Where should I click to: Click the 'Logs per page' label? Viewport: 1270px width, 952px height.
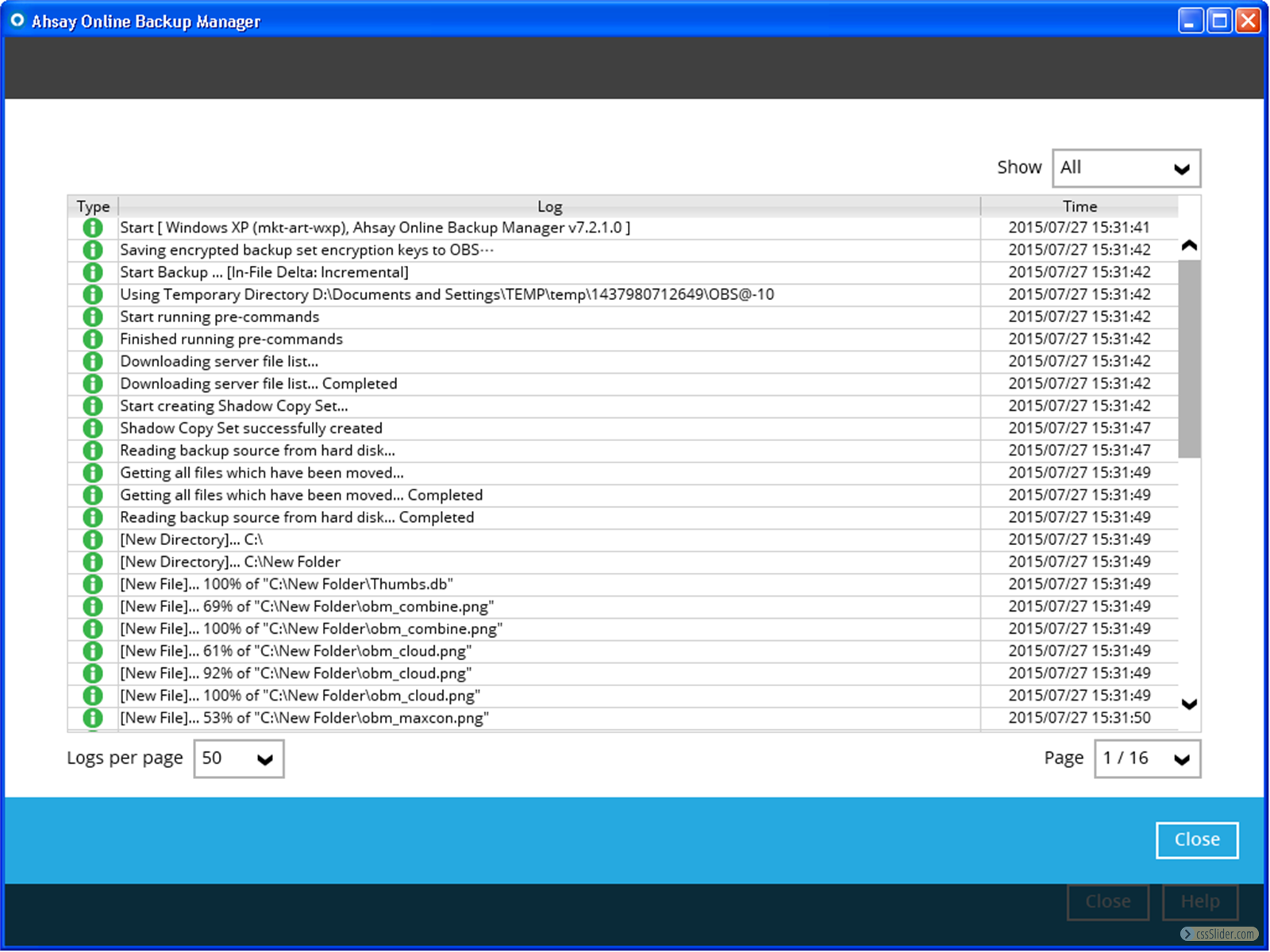click(x=125, y=758)
